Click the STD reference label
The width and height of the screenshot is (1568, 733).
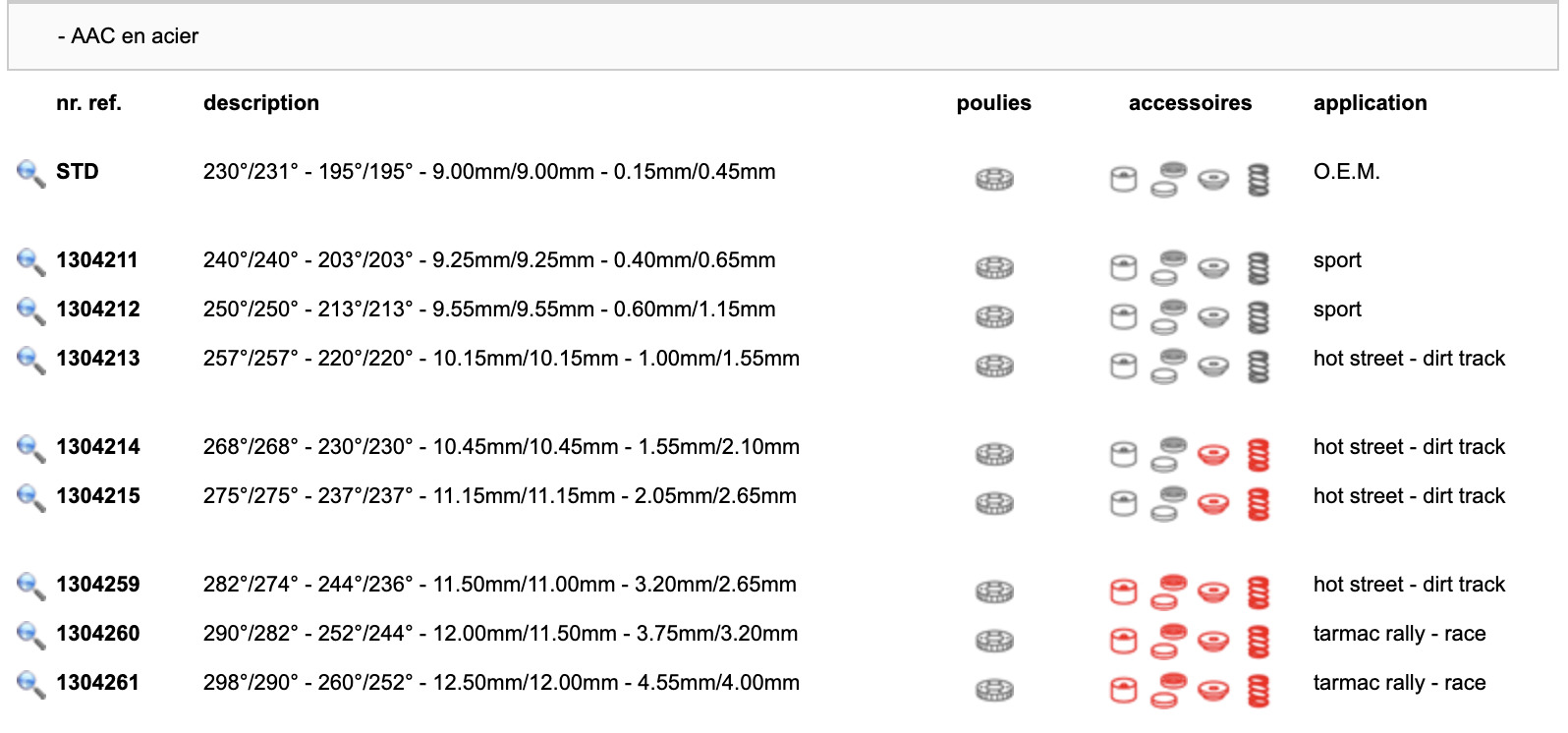coord(78,172)
